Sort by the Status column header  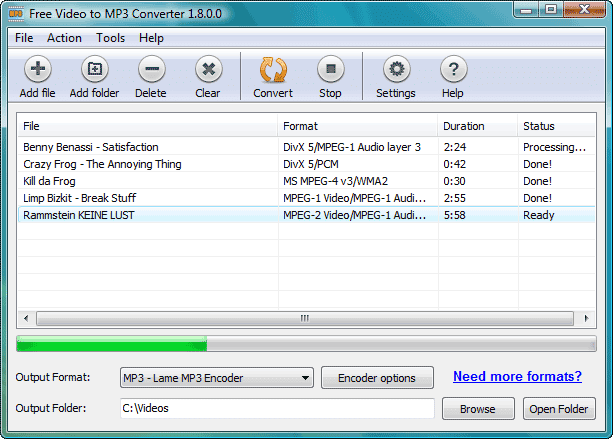click(556, 126)
